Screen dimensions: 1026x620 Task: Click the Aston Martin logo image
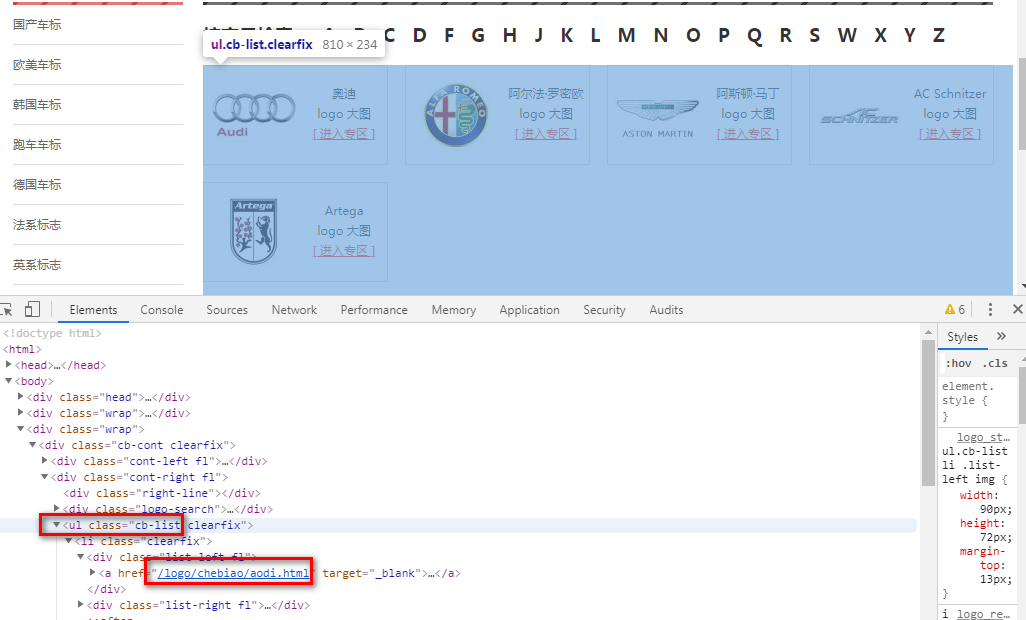(658, 118)
